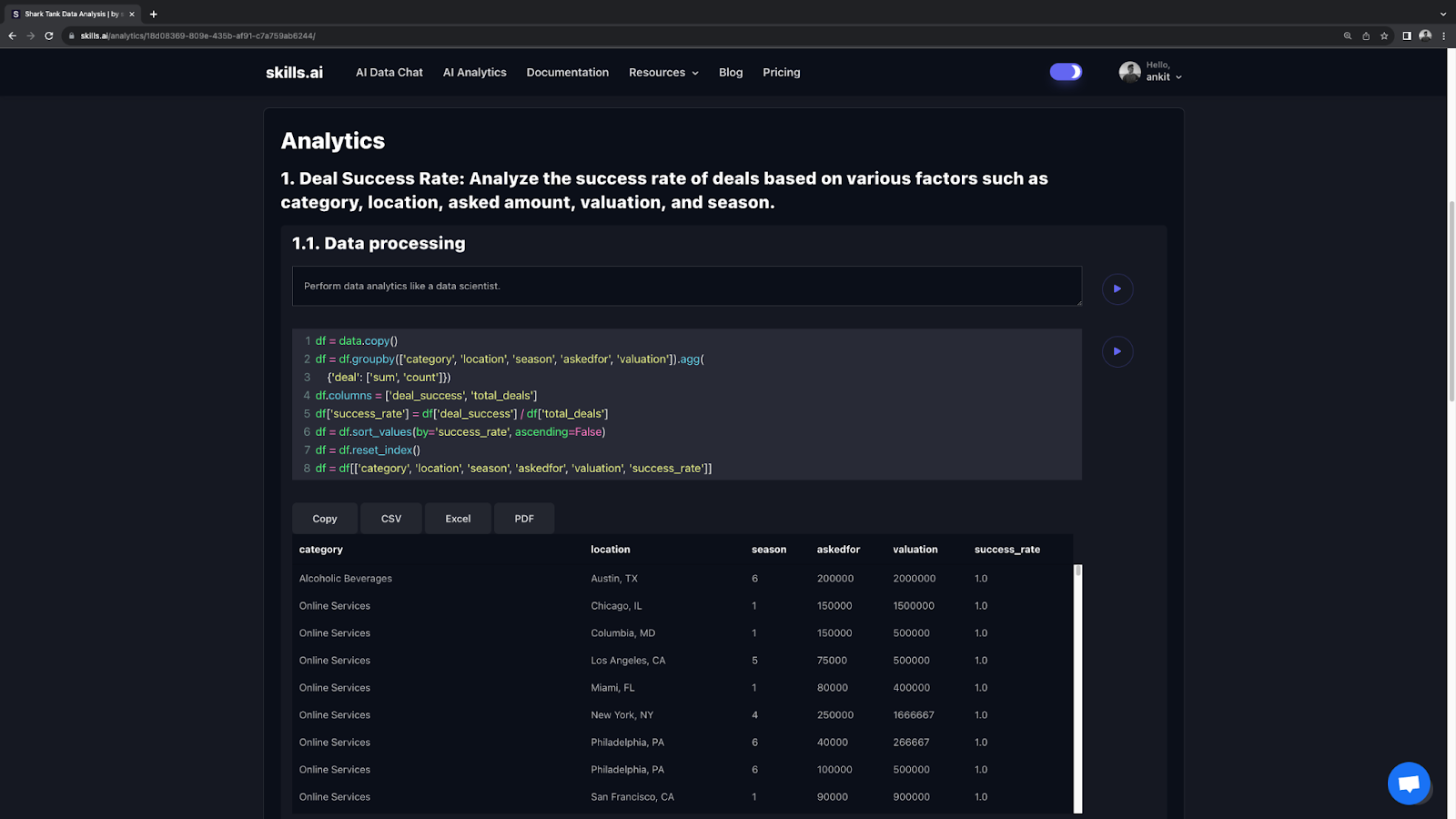Click the browser share page icon
The width and height of the screenshot is (1456, 819).
pos(1366,36)
